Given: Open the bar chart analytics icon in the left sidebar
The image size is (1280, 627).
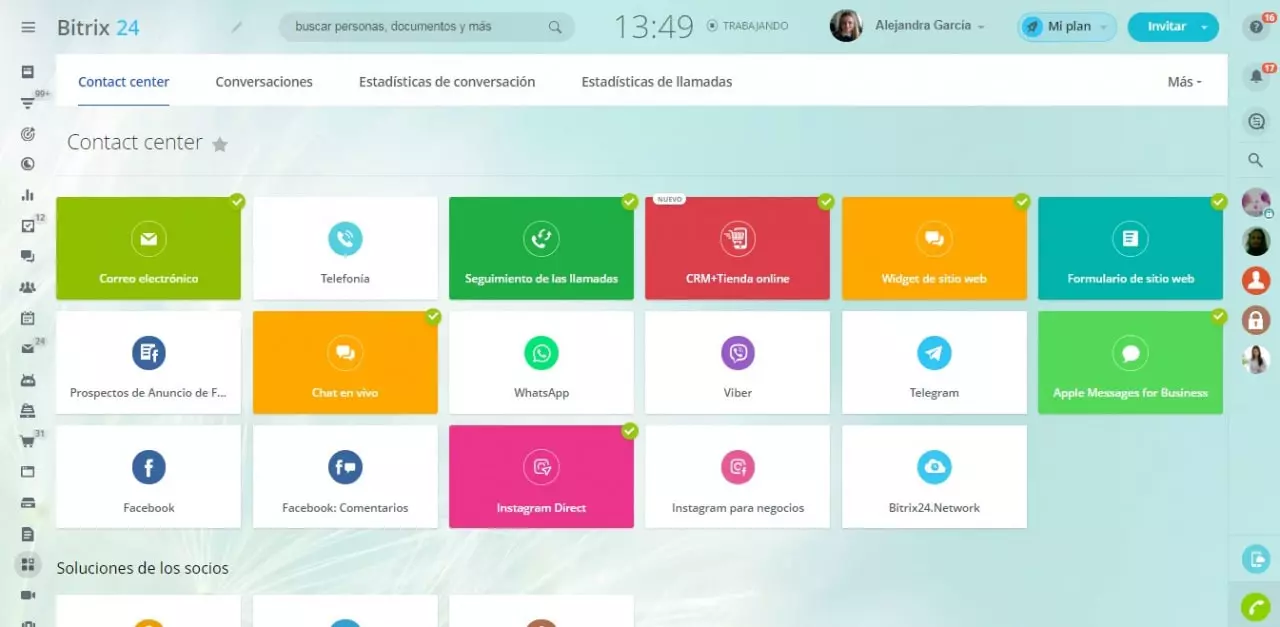Looking at the screenshot, I should coord(28,195).
